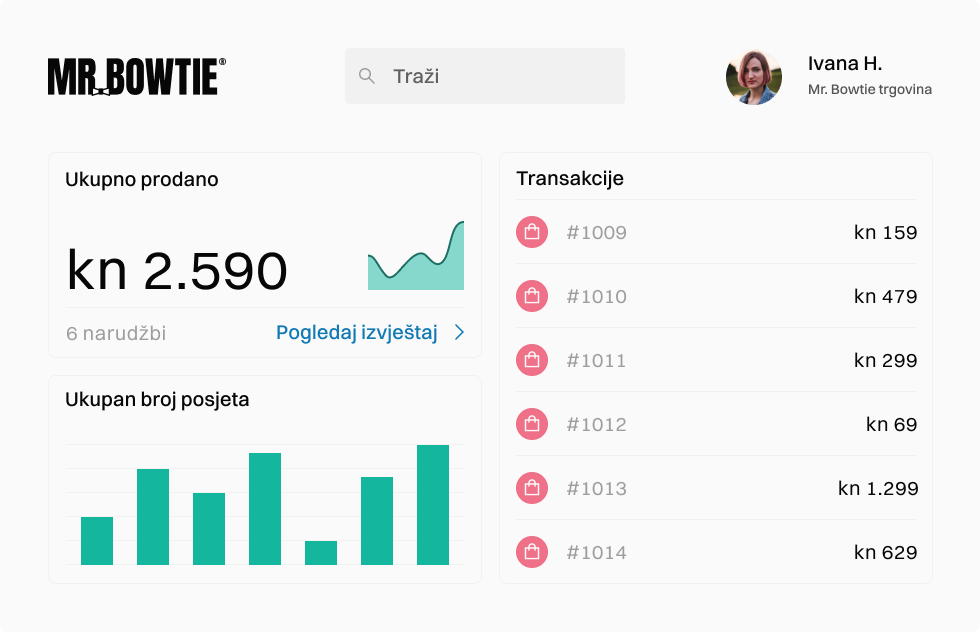This screenshot has width=980, height=632.
Task: Click the teal sales trend sparkline
Action: (416, 262)
